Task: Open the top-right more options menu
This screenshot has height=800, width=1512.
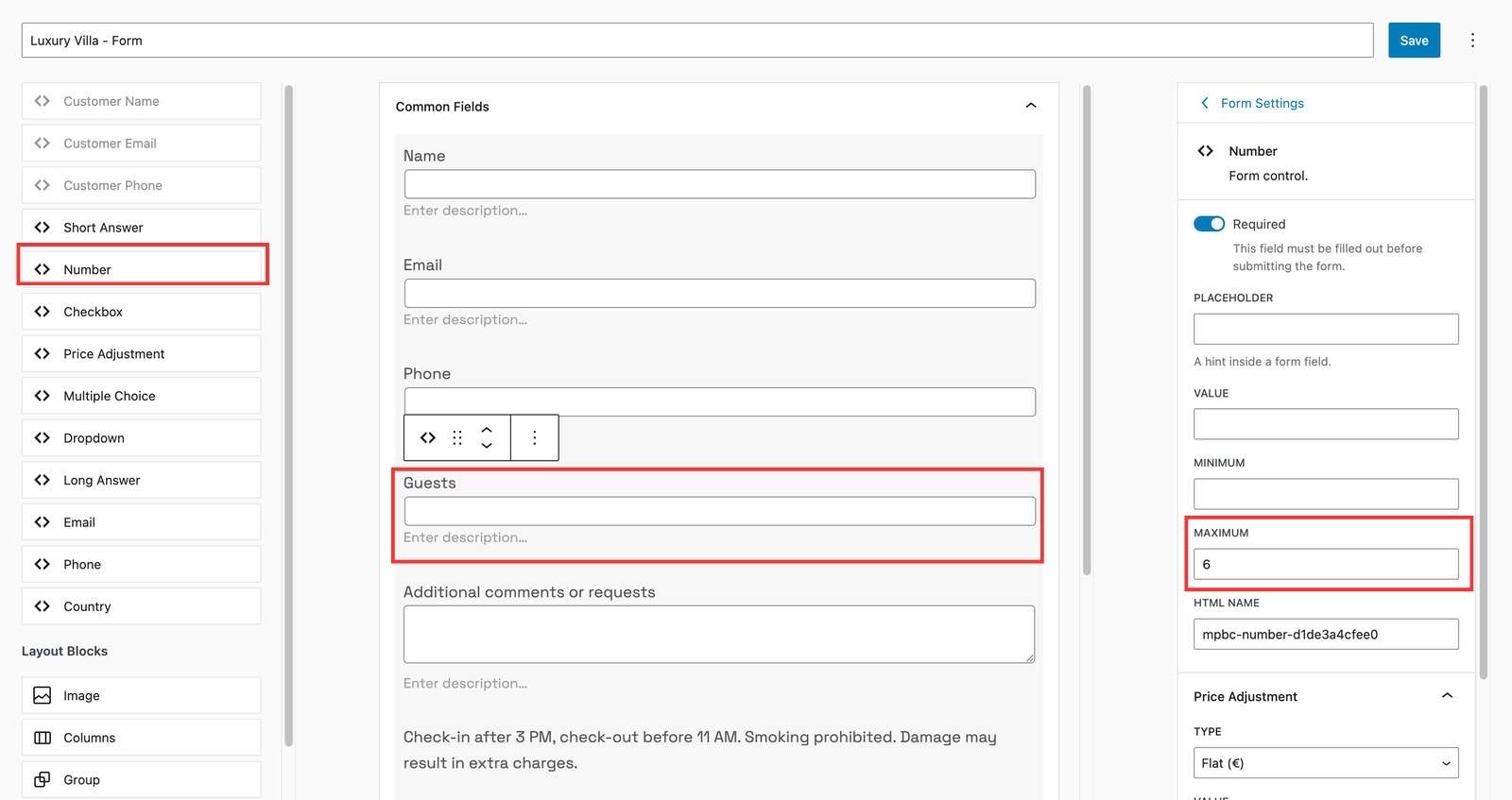Action: 1472,40
